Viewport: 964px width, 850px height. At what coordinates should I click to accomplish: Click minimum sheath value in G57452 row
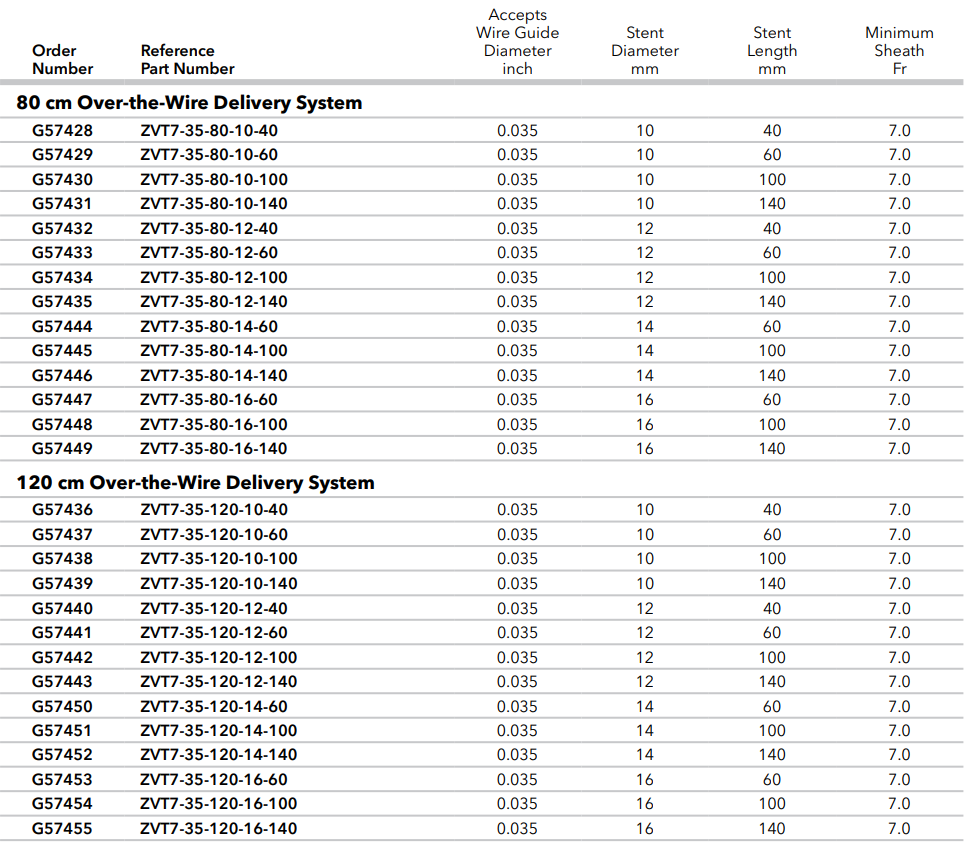pos(899,755)
